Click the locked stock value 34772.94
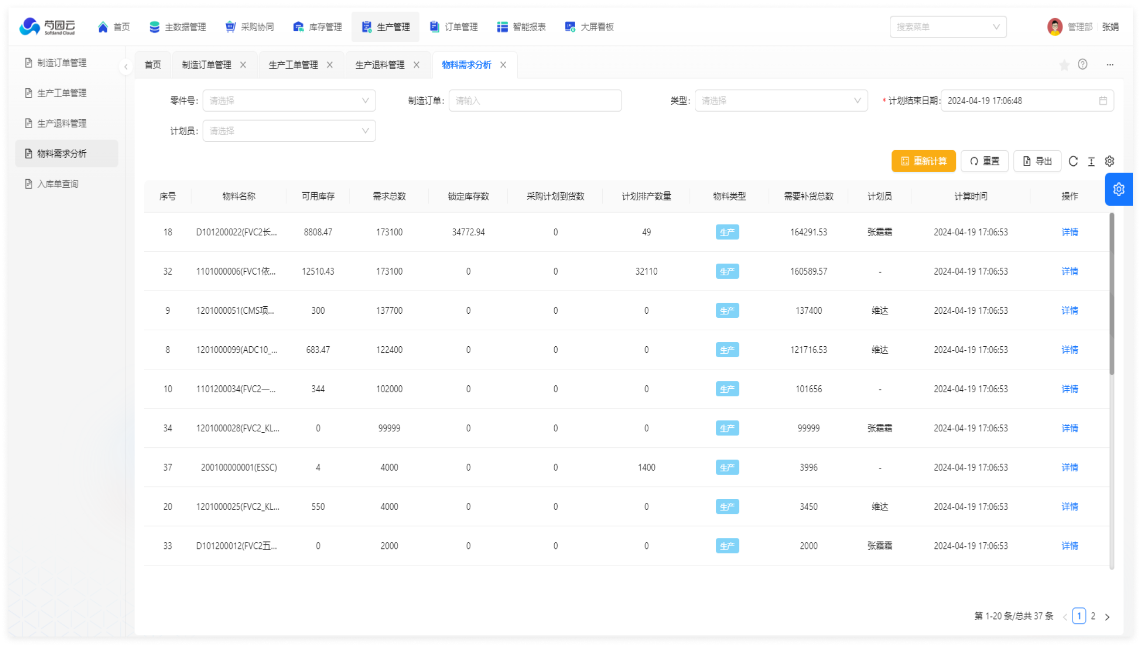Image resolution: width=1141 pixels, height=647 pixels. coord(468,232)
